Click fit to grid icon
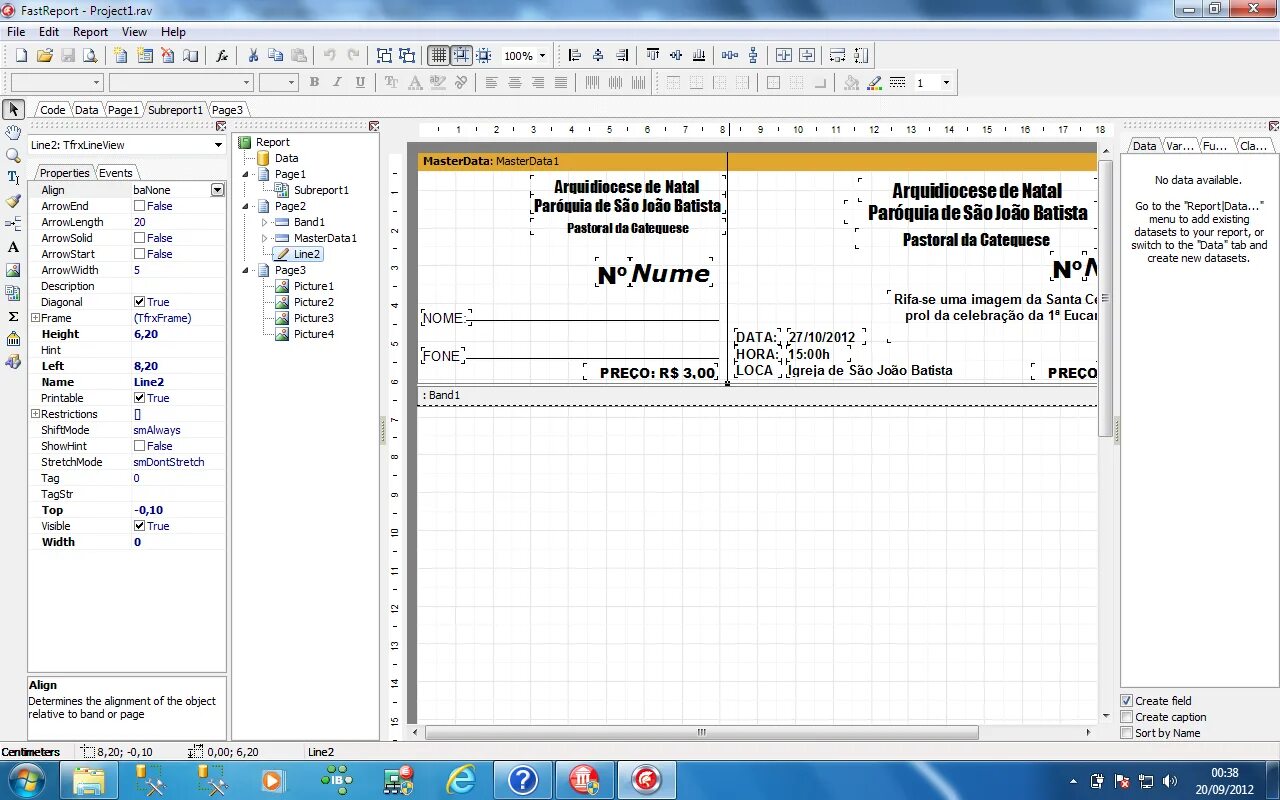The height and width of the screenshot is (800, 1280). coord(484,56)
